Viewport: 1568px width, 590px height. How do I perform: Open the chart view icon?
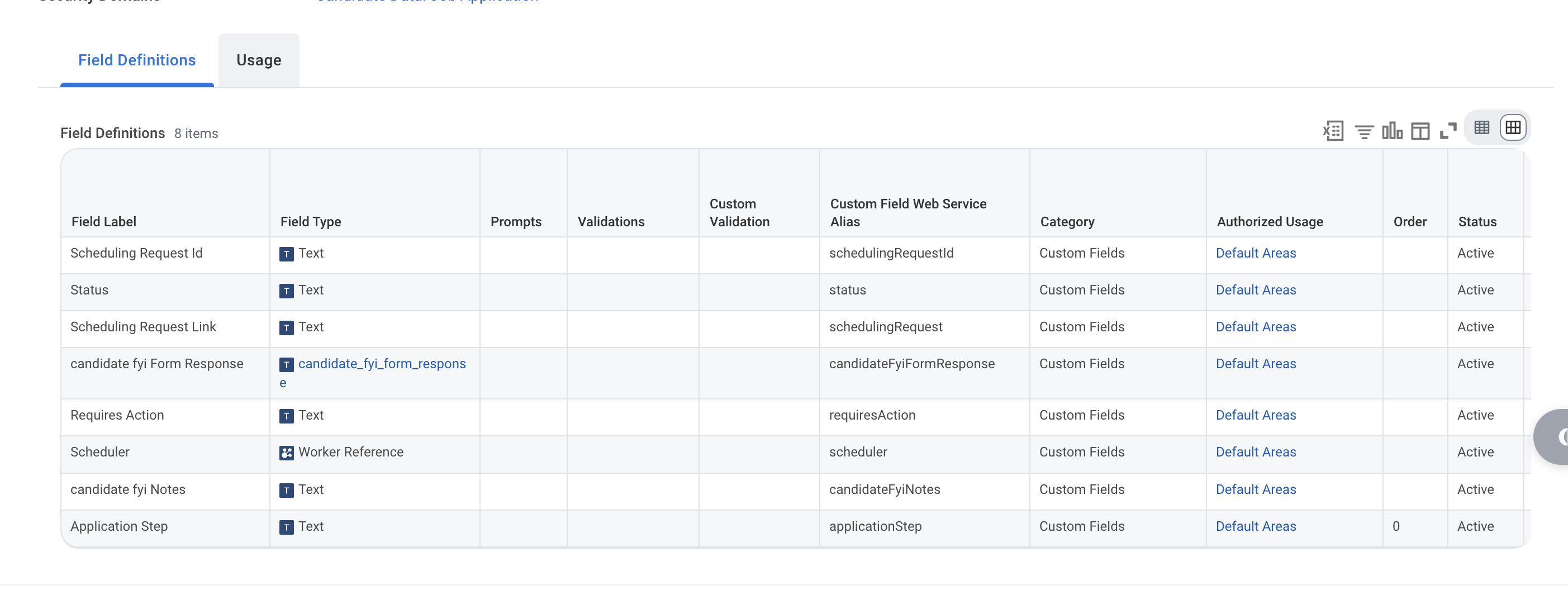tap(1391, 130)
